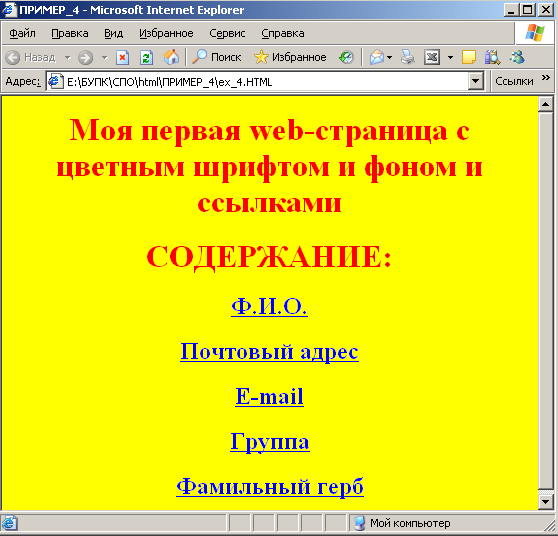The width and height of the screenshot is (558, 536).
Task: Open Favorites (Избранное) star toolbar button
Action: point(290,57)
